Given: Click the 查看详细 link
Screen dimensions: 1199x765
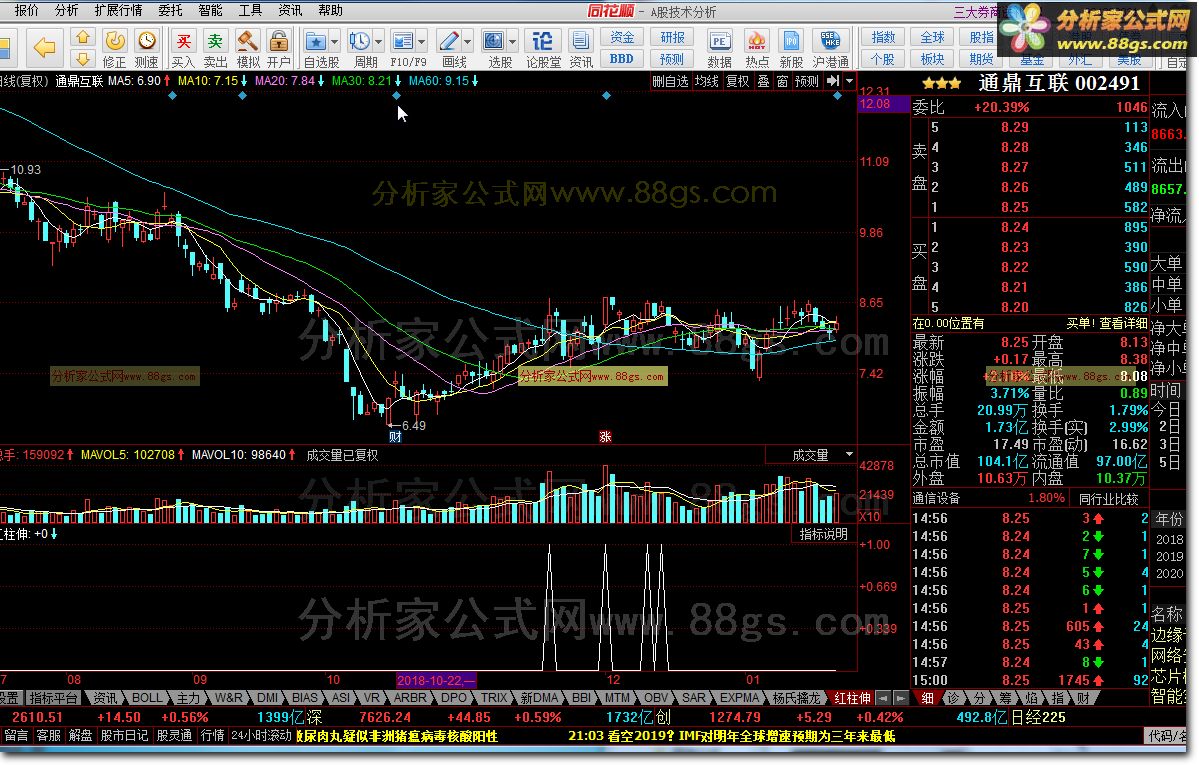Looking at the screenshot, I should (1122, 324).
